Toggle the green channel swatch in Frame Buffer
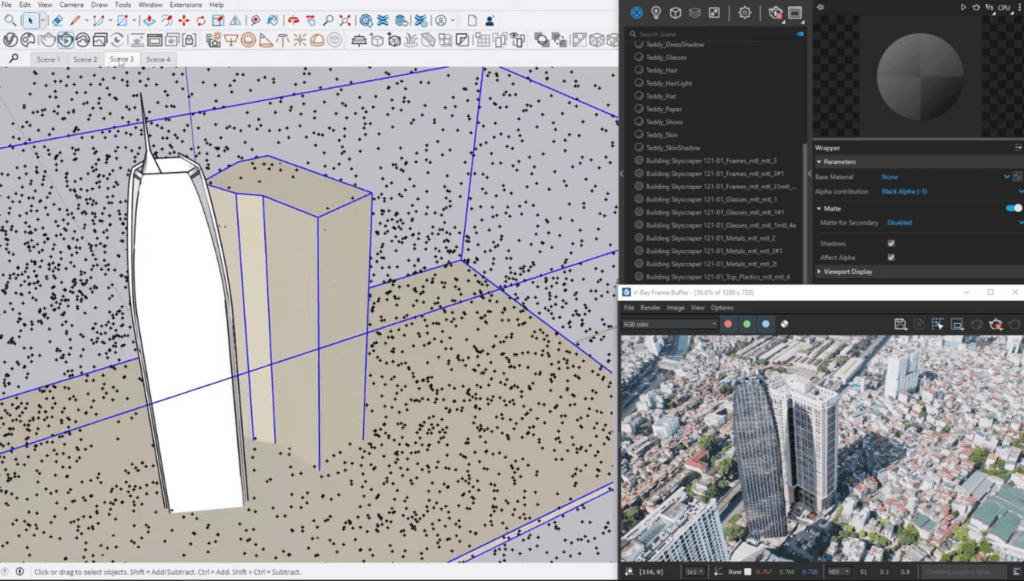This screenshot has height=581, width=1024. 748,323
